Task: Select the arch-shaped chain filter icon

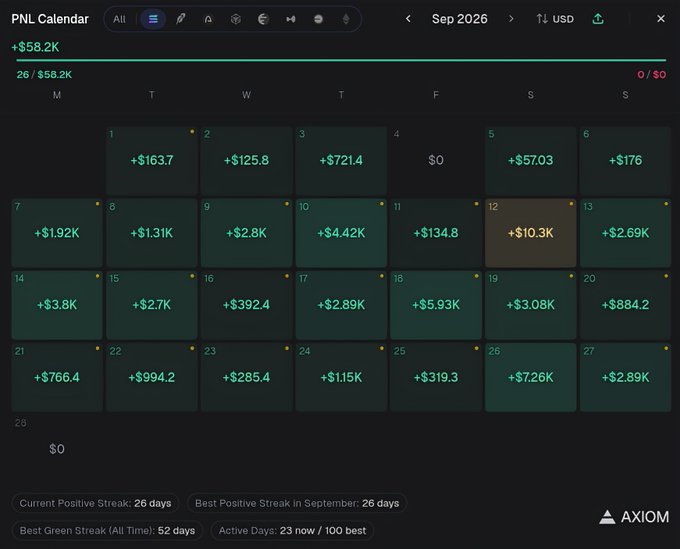Action: coord(208,19)
